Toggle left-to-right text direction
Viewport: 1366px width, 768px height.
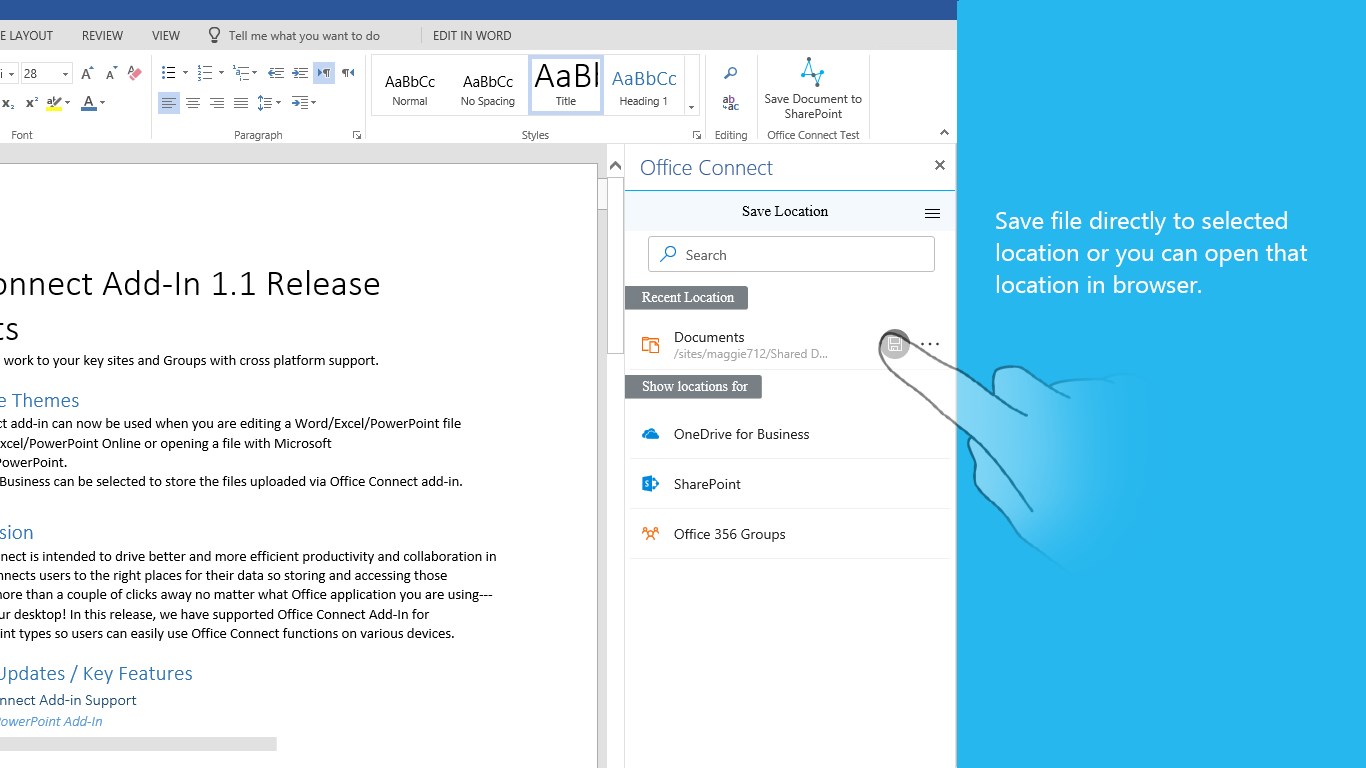click(x=324, y=73)
